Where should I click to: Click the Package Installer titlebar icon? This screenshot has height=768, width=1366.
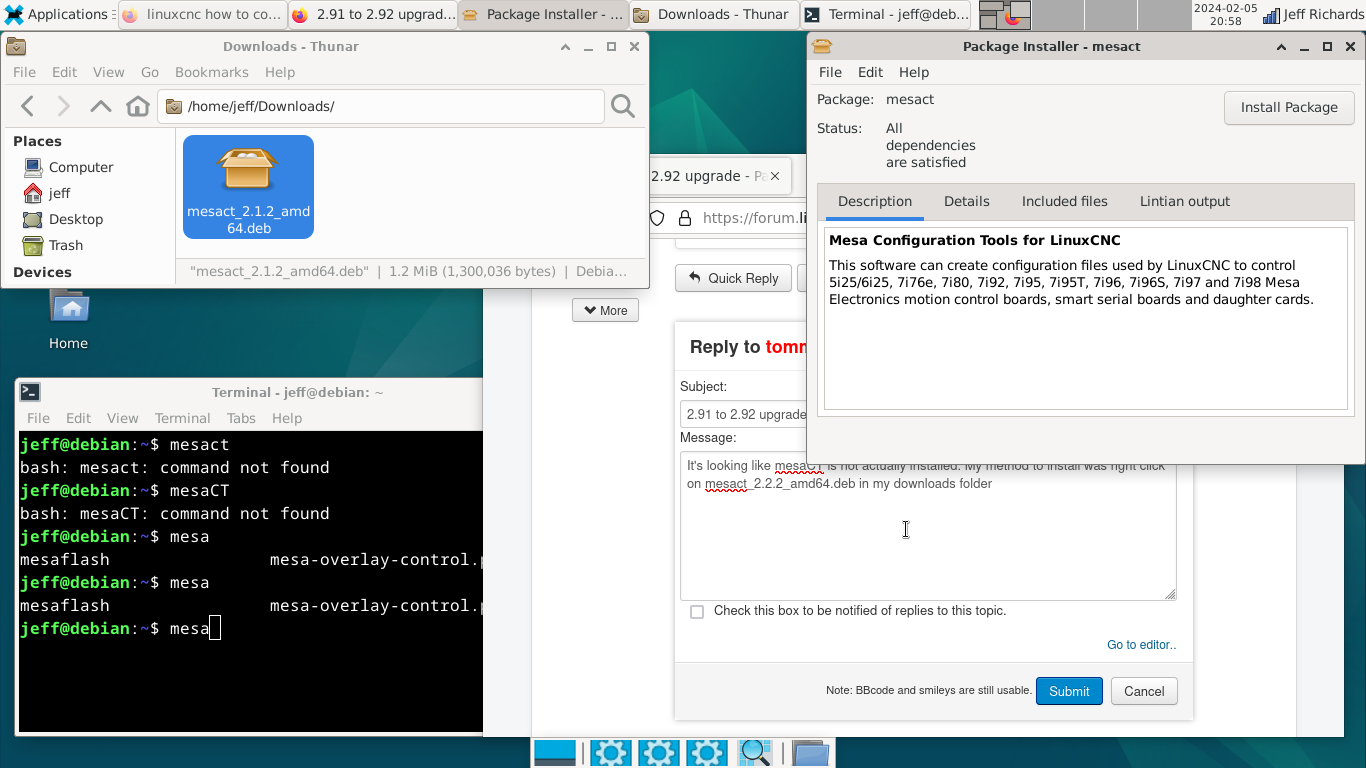(x=822, y=46)
